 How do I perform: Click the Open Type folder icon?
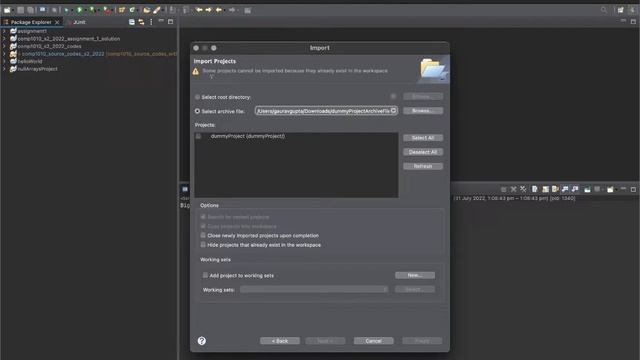(146, 10)
